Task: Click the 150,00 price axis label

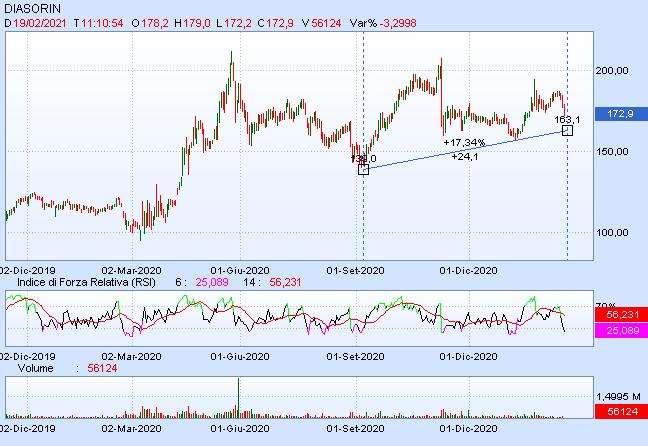Action: click(x=612, y=152)
